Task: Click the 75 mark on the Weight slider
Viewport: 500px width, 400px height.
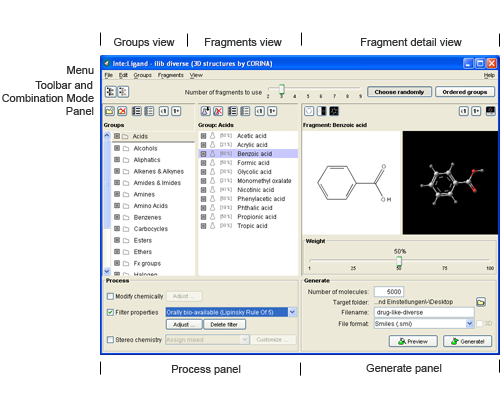Action: coord(445,268)
